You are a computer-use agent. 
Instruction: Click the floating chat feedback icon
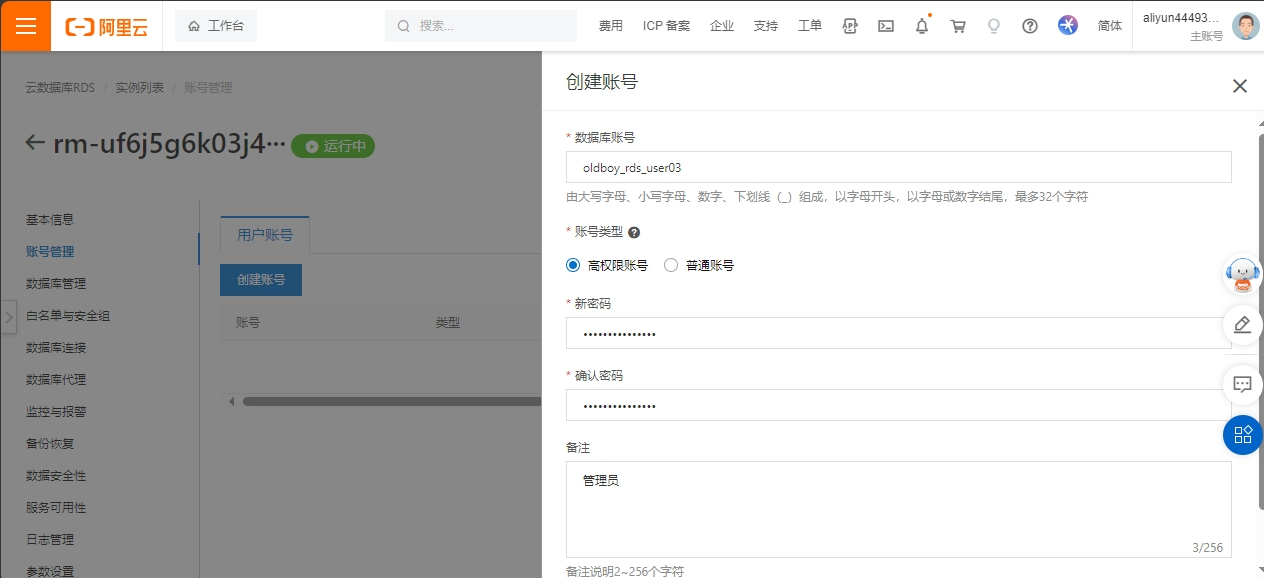(1243, 384)
